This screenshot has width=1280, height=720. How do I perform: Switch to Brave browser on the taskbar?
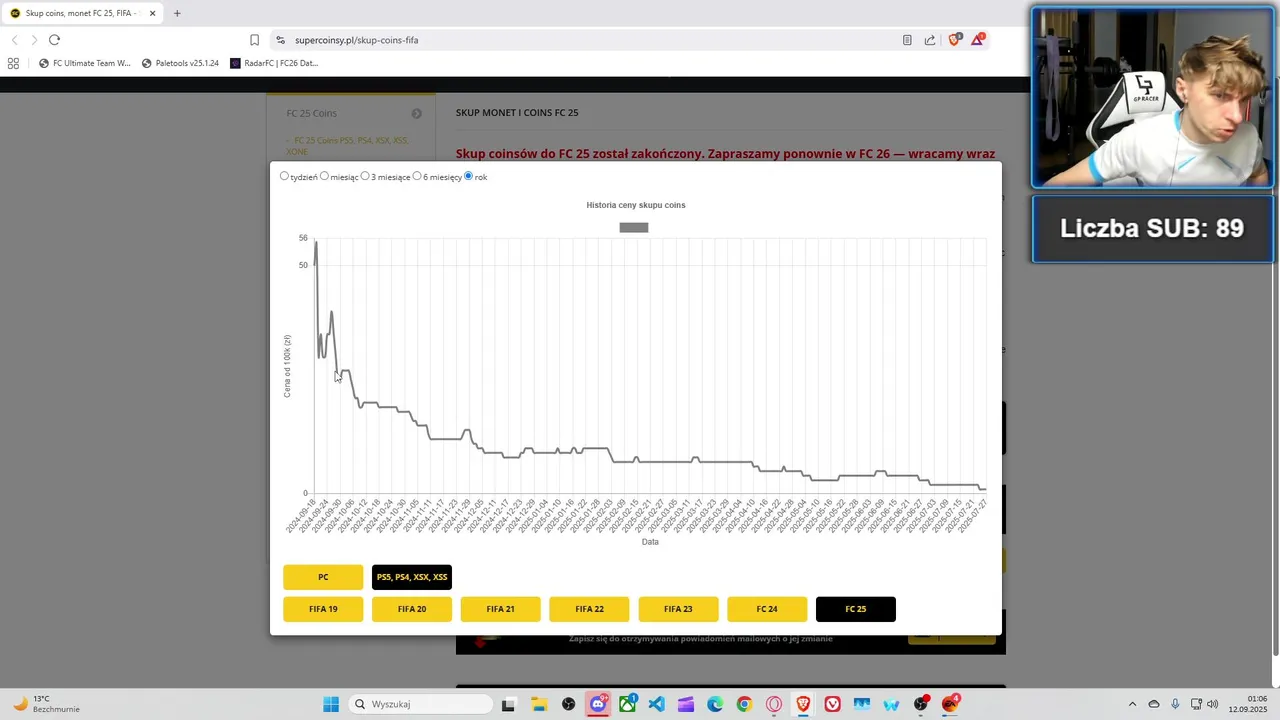[x=803, y=704]
